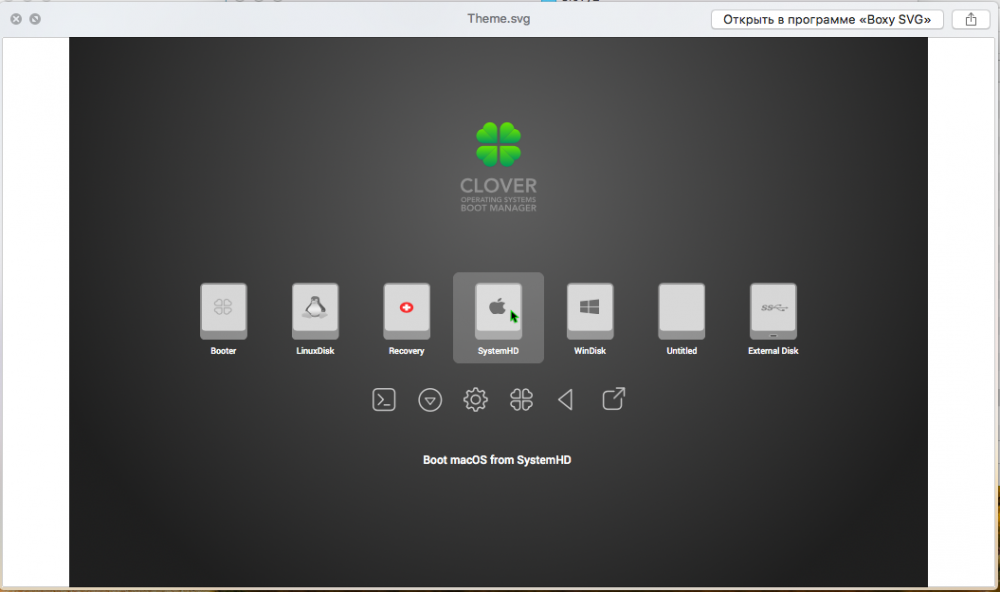Click the Theme.svg window title
The height and width of the screenshot is (592, 1000).
(499, 18)
